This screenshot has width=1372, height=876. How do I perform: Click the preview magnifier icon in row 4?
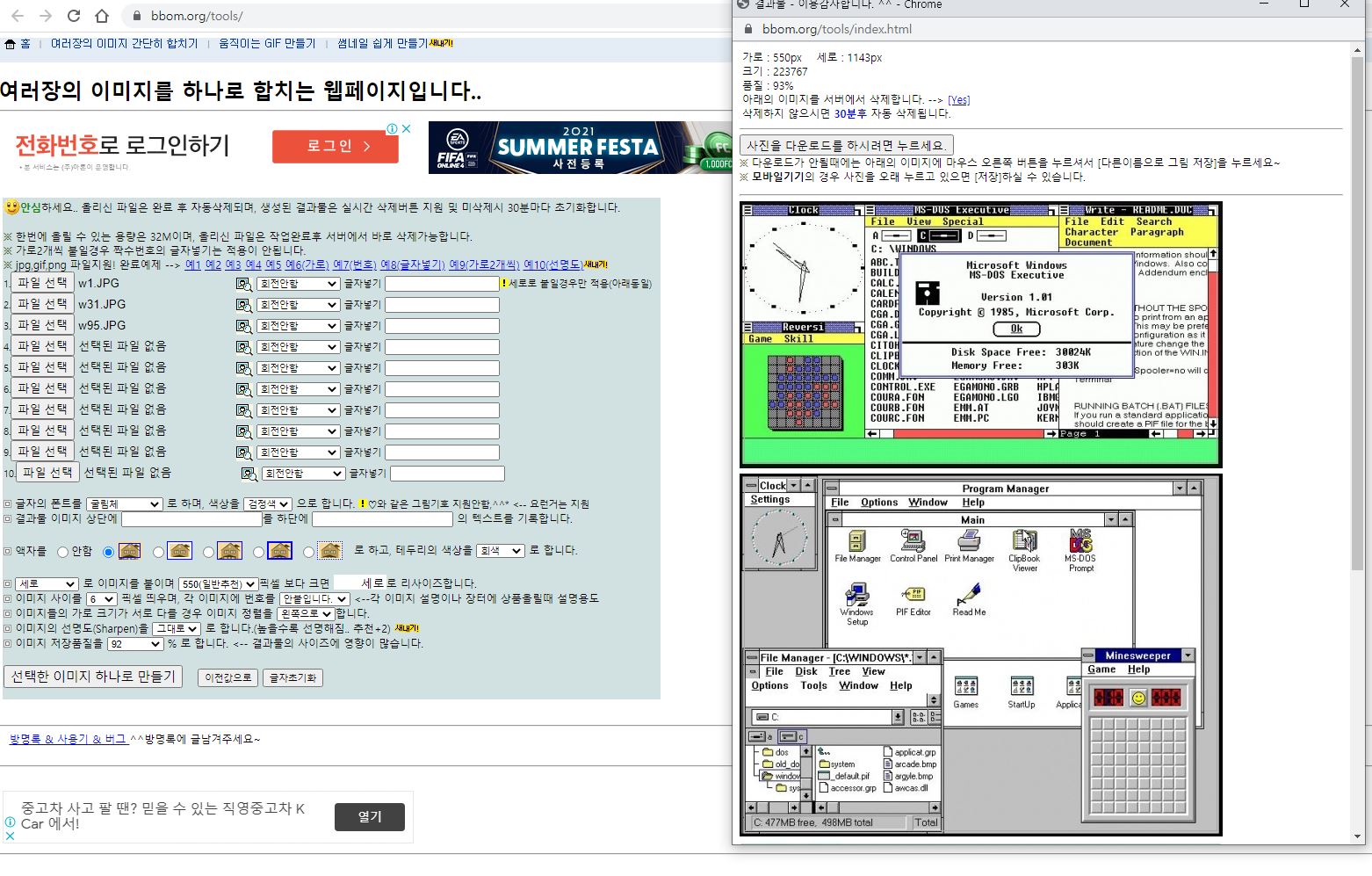pos(243,347)
